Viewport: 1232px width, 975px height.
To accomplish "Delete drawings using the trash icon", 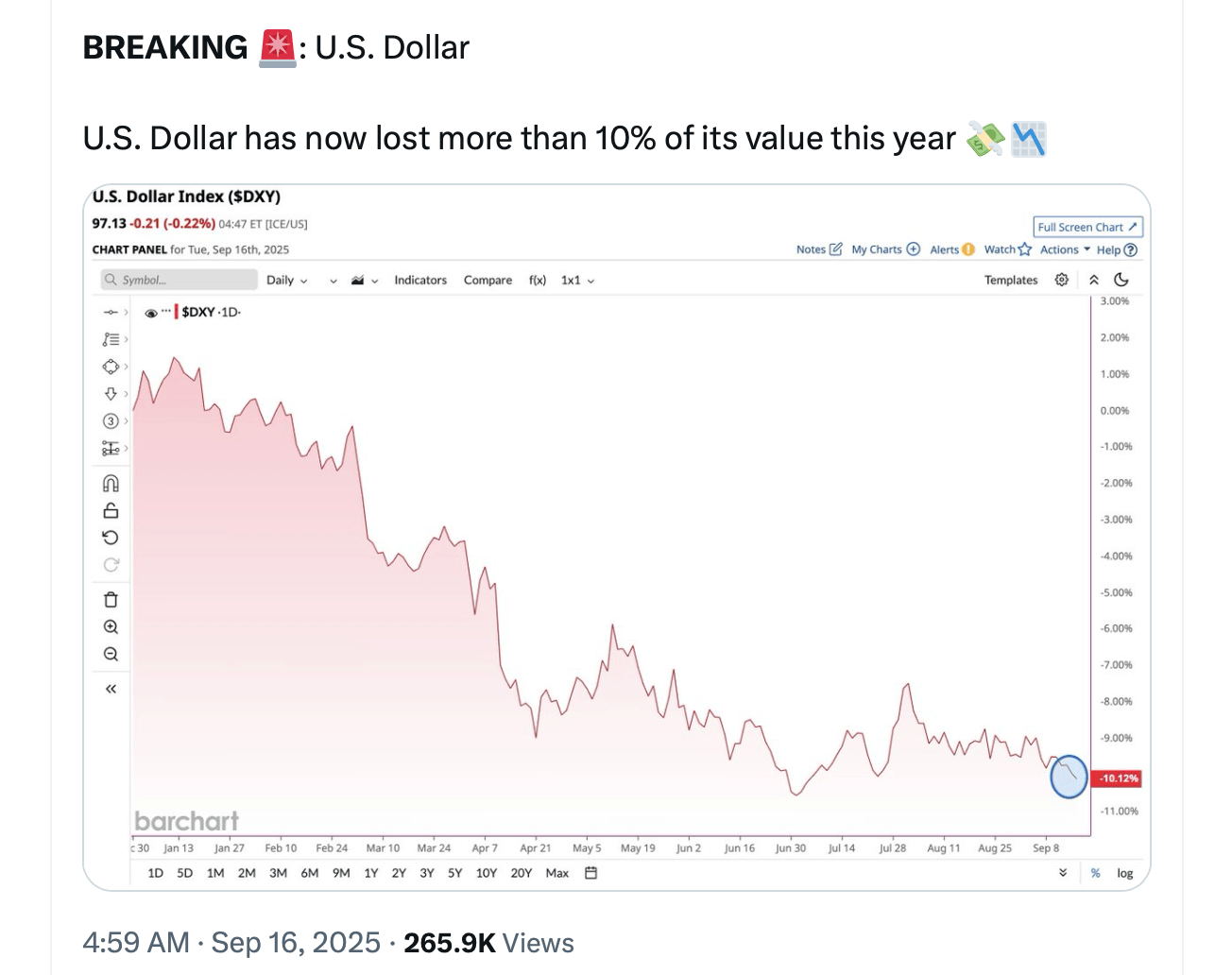I will click(x=111, y=598).
